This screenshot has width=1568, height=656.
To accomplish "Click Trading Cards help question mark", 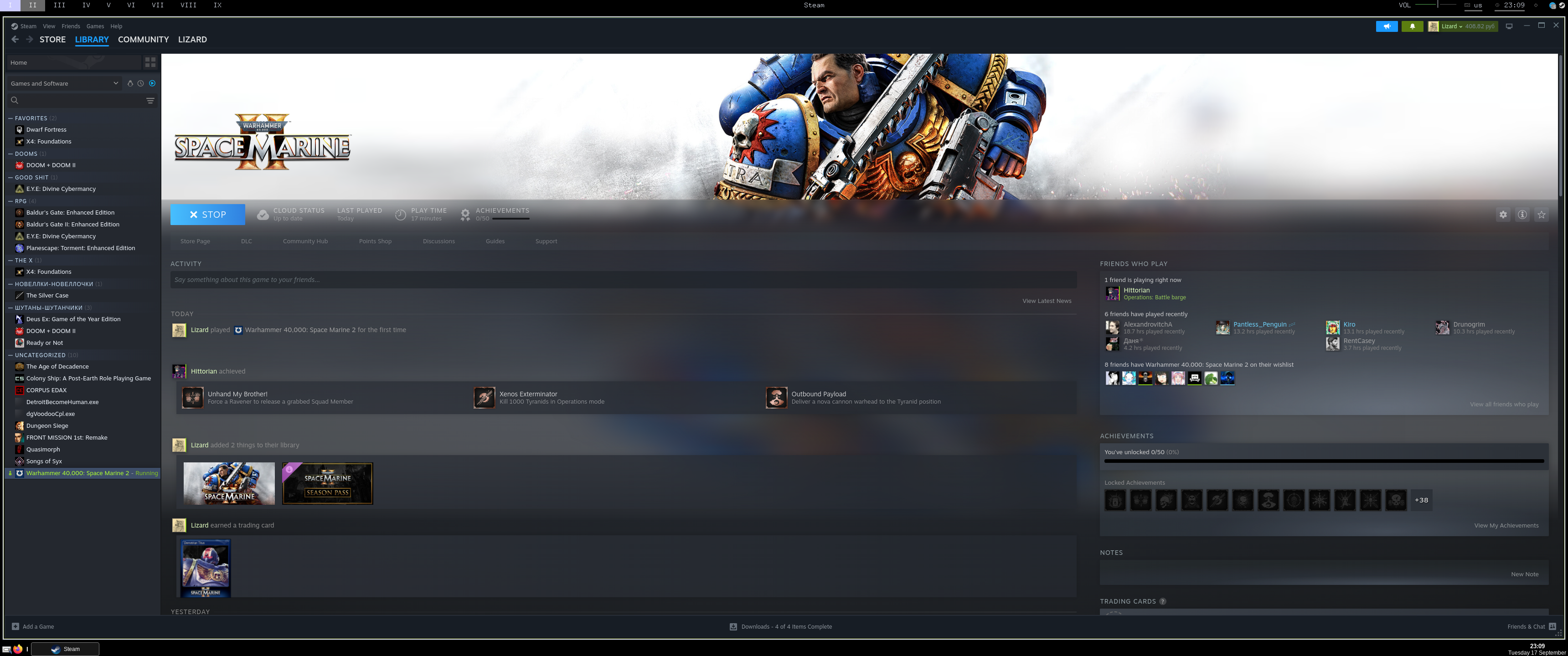I will pyautogui.click(x=1162, y=601).
